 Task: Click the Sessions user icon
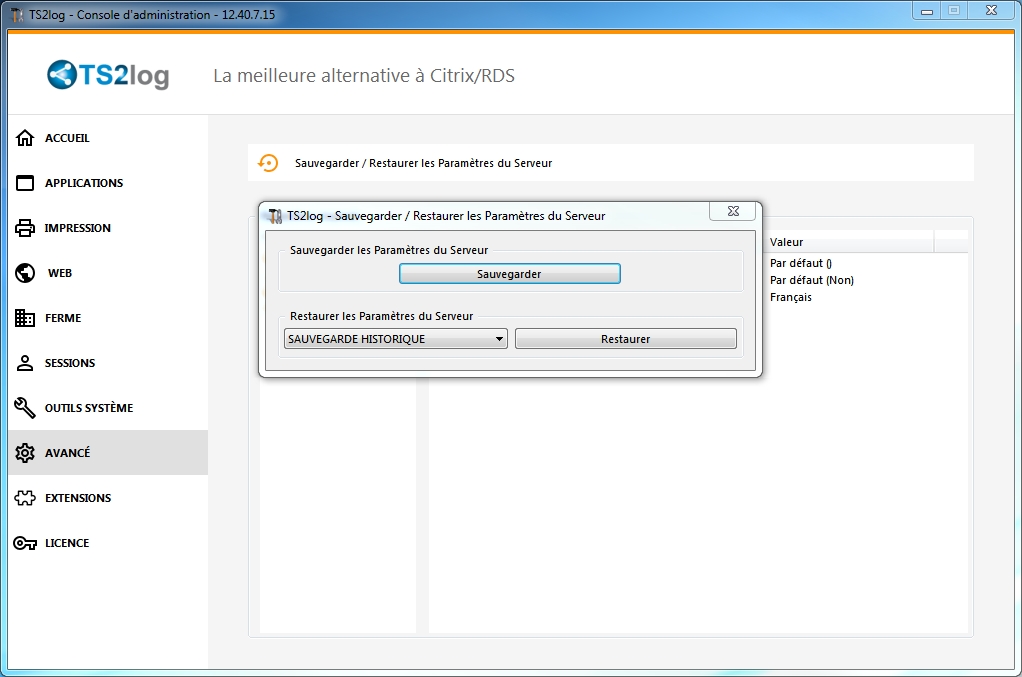point(25,363)
